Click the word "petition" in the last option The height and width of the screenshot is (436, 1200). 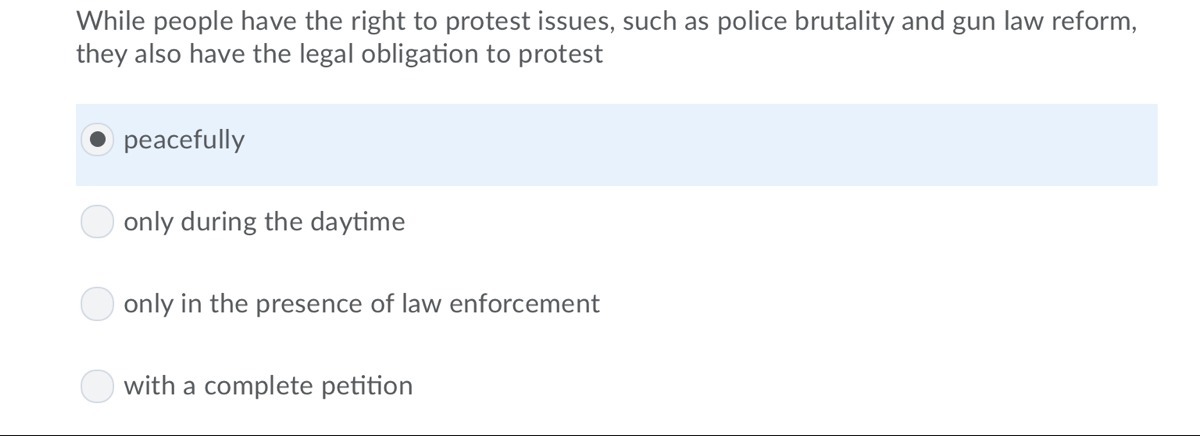(366, 386)
